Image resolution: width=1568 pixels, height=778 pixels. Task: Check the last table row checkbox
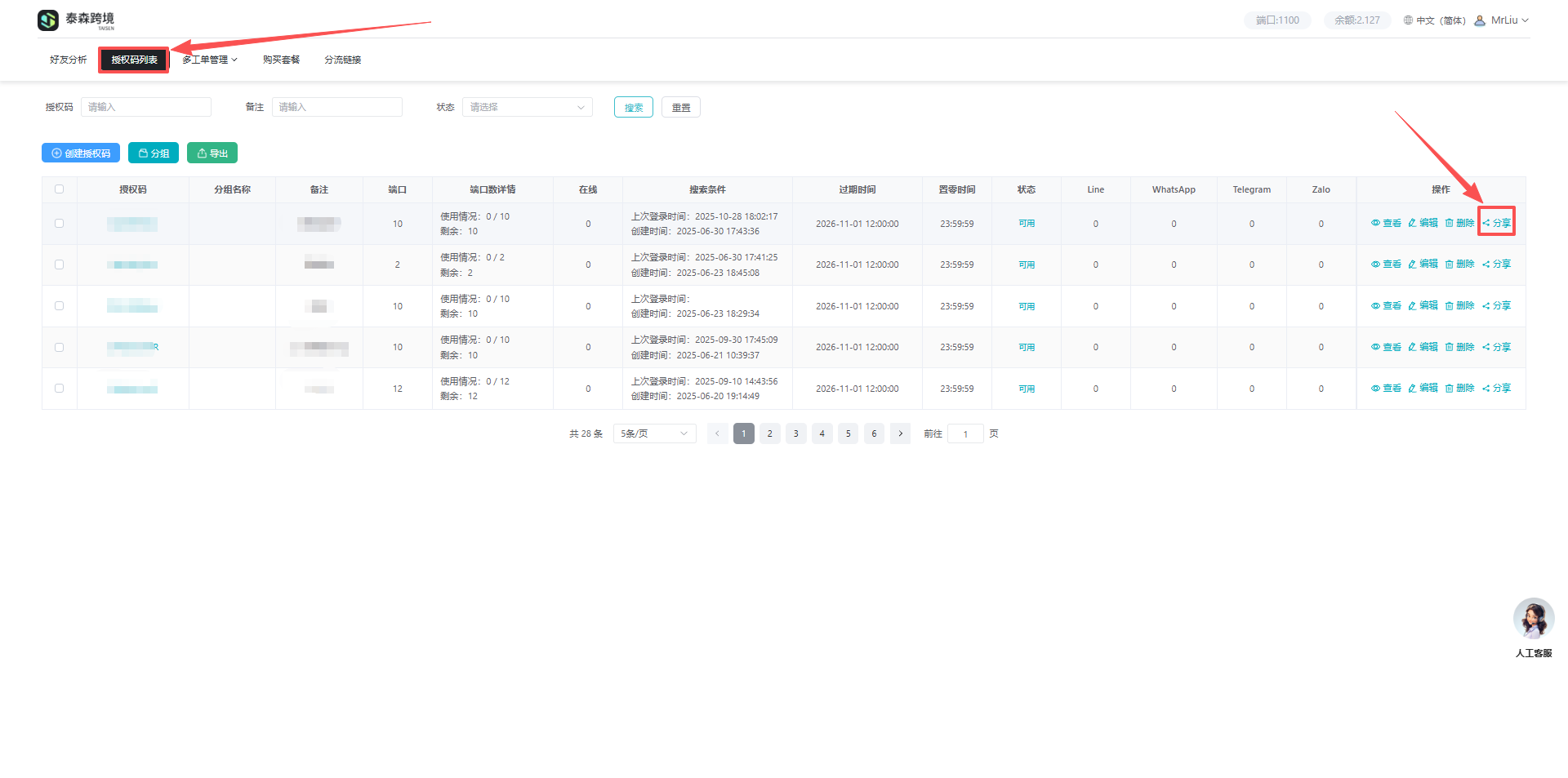(59, 389)
